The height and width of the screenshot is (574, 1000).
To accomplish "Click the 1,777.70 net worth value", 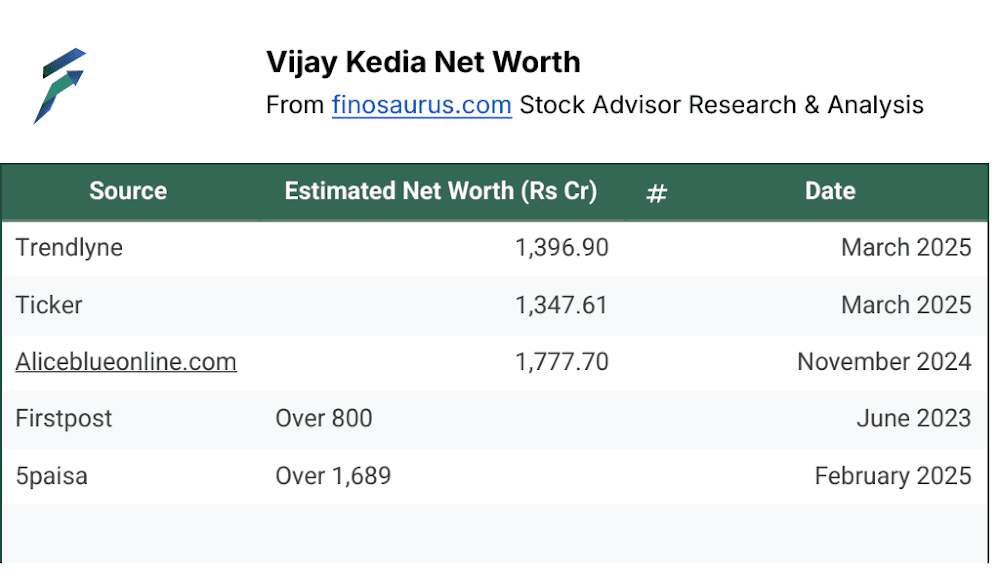I will (x=562, y=362).
